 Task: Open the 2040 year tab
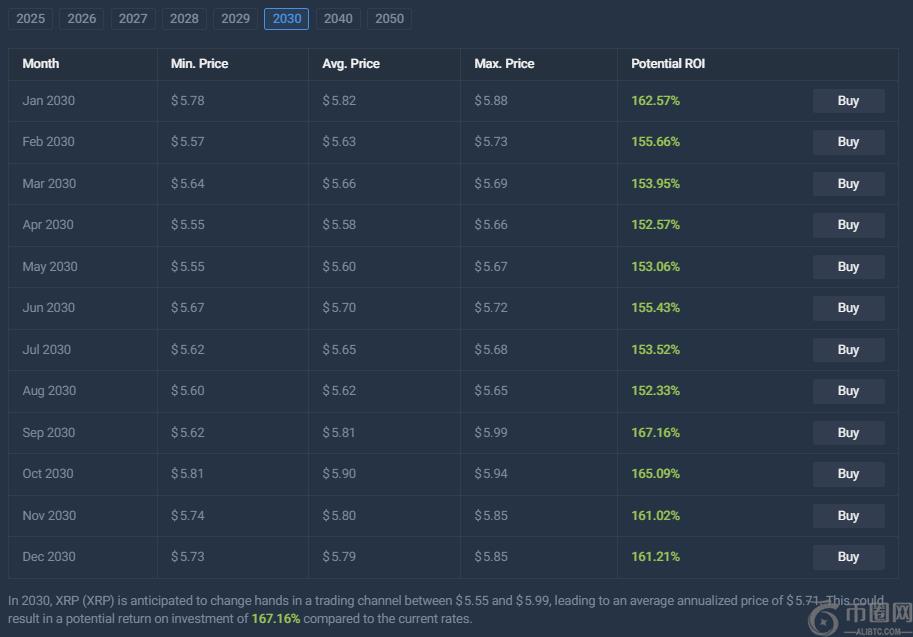click(338, 19)
